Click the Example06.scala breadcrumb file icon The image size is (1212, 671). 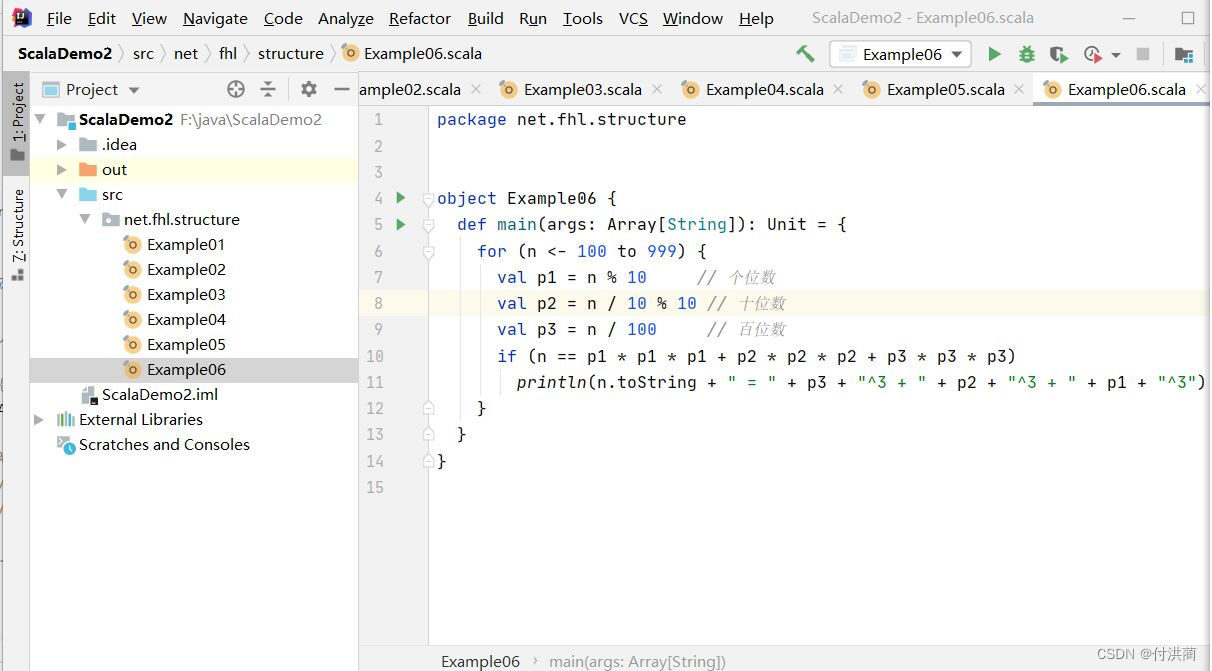click(350, 53)
